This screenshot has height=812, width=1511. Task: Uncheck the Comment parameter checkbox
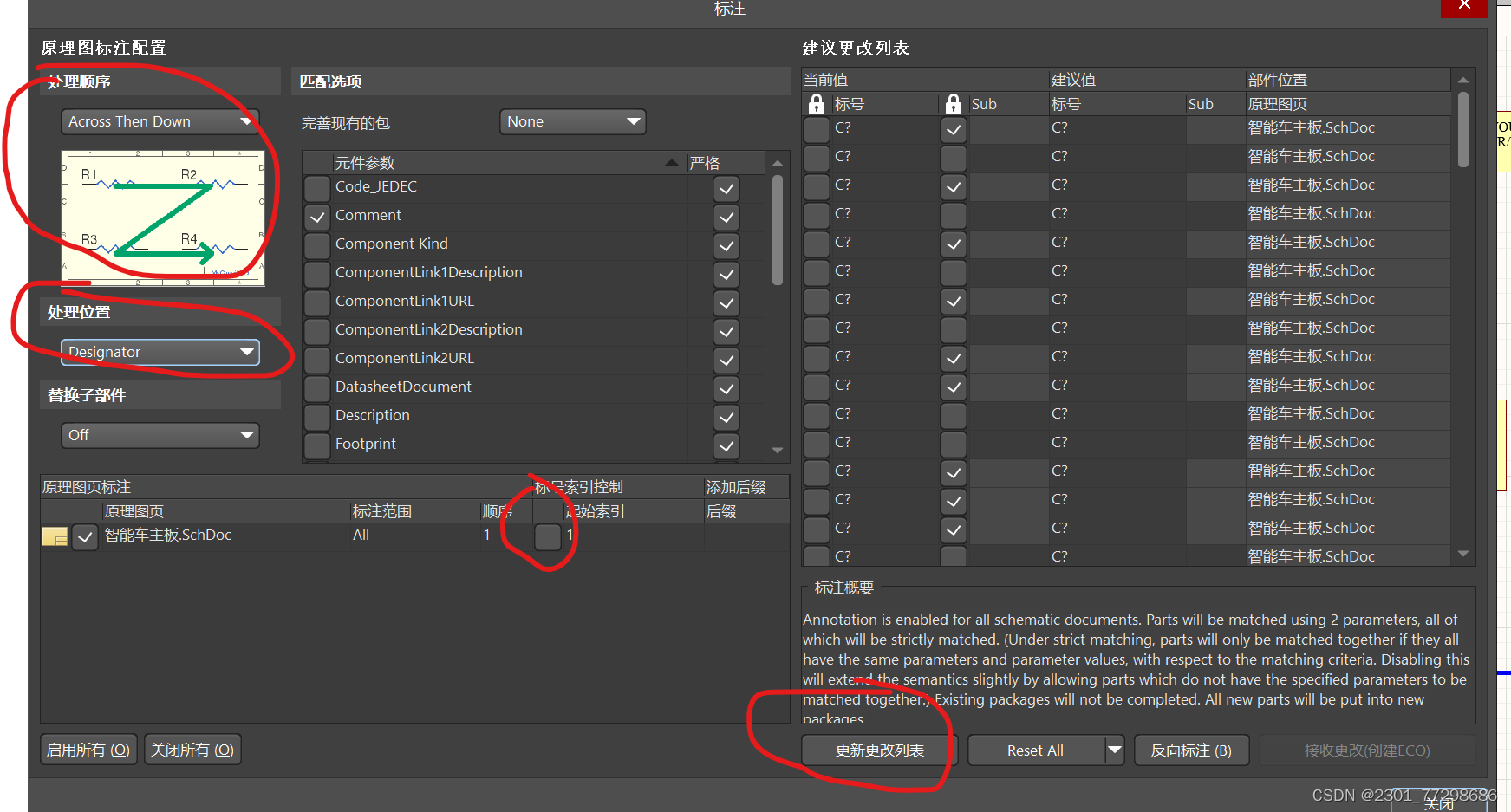pos(317,216)
